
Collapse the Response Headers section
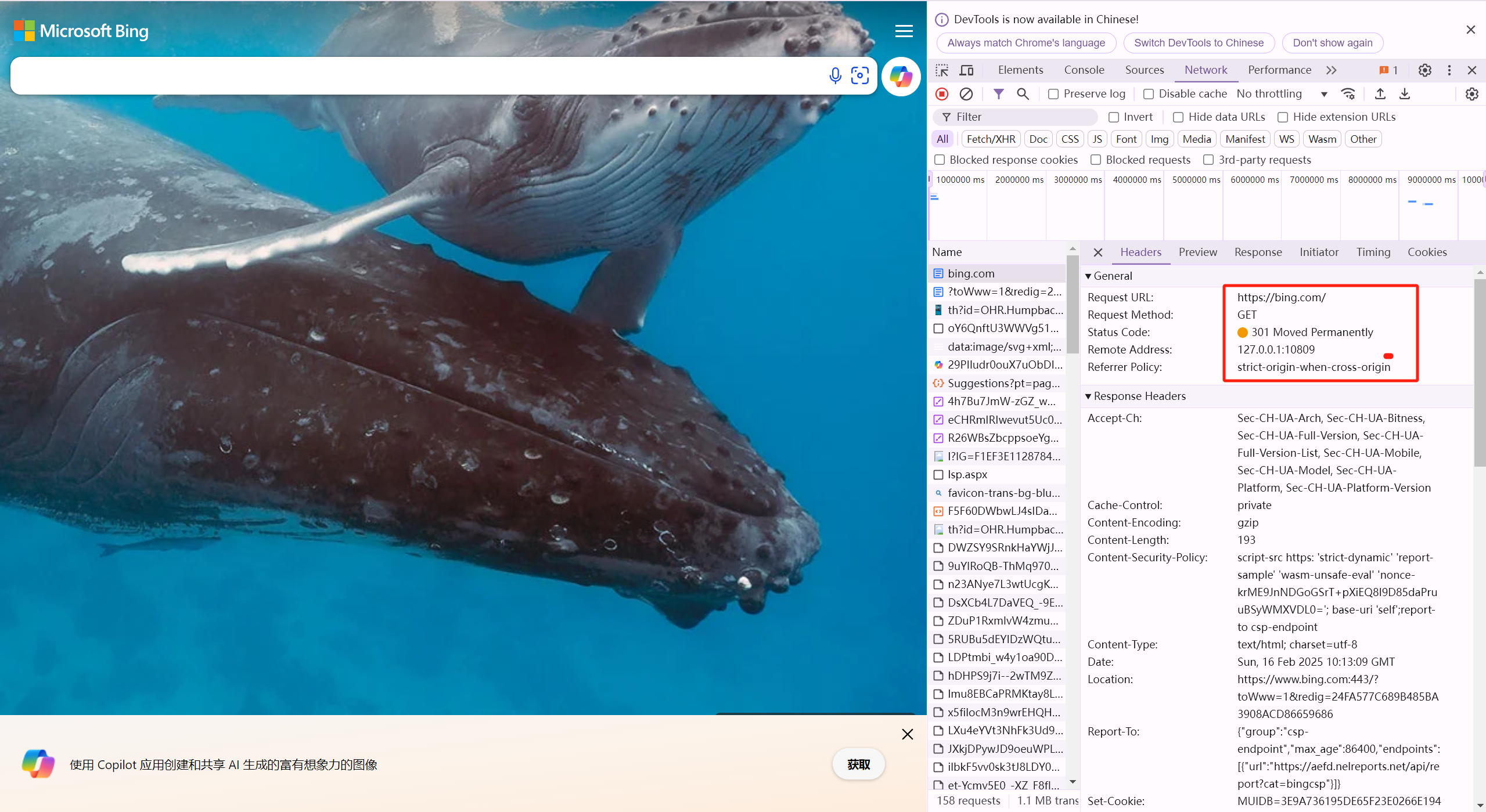pyautogui.click(x=1135, y=396)
